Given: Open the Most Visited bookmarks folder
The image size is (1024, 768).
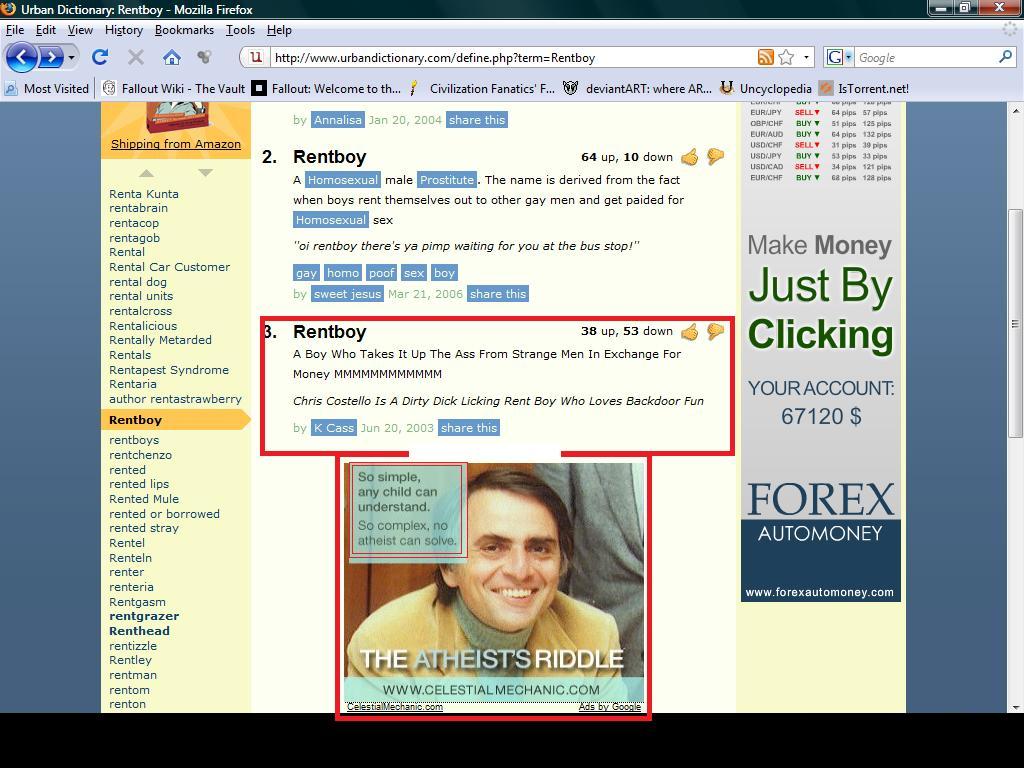Looking at the screenshot, I should click(46, 88).
